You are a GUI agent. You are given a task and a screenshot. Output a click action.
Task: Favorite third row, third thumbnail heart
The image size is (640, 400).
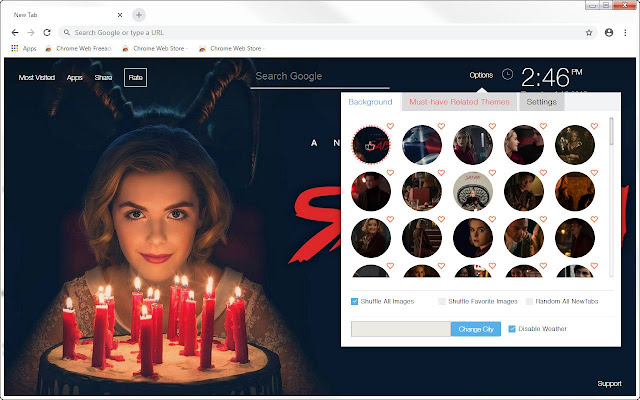[x=492, y=219]
